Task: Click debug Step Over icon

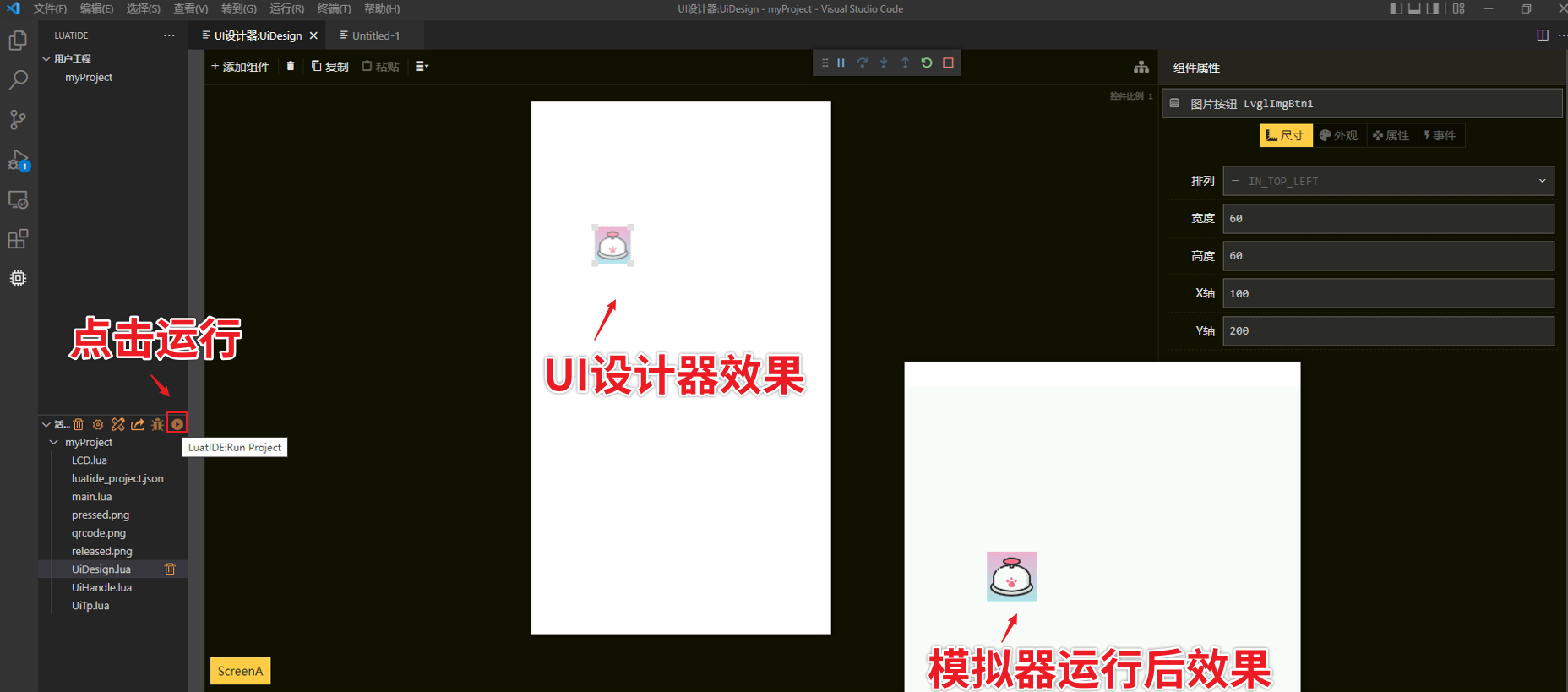Action: pos(863,63)
